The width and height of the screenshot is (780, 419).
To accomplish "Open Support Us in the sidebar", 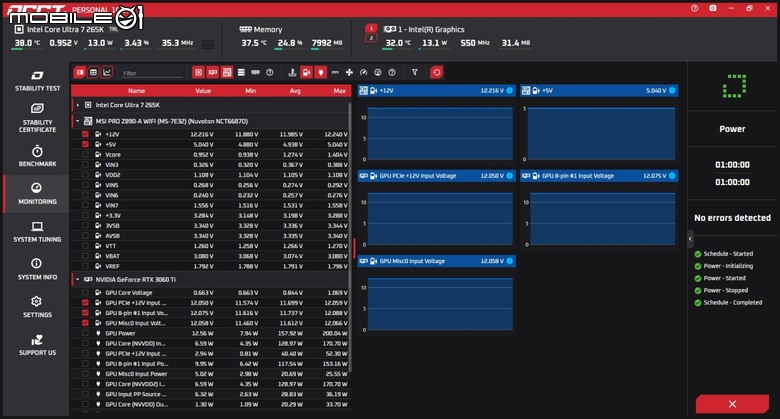I will point(37,345).
